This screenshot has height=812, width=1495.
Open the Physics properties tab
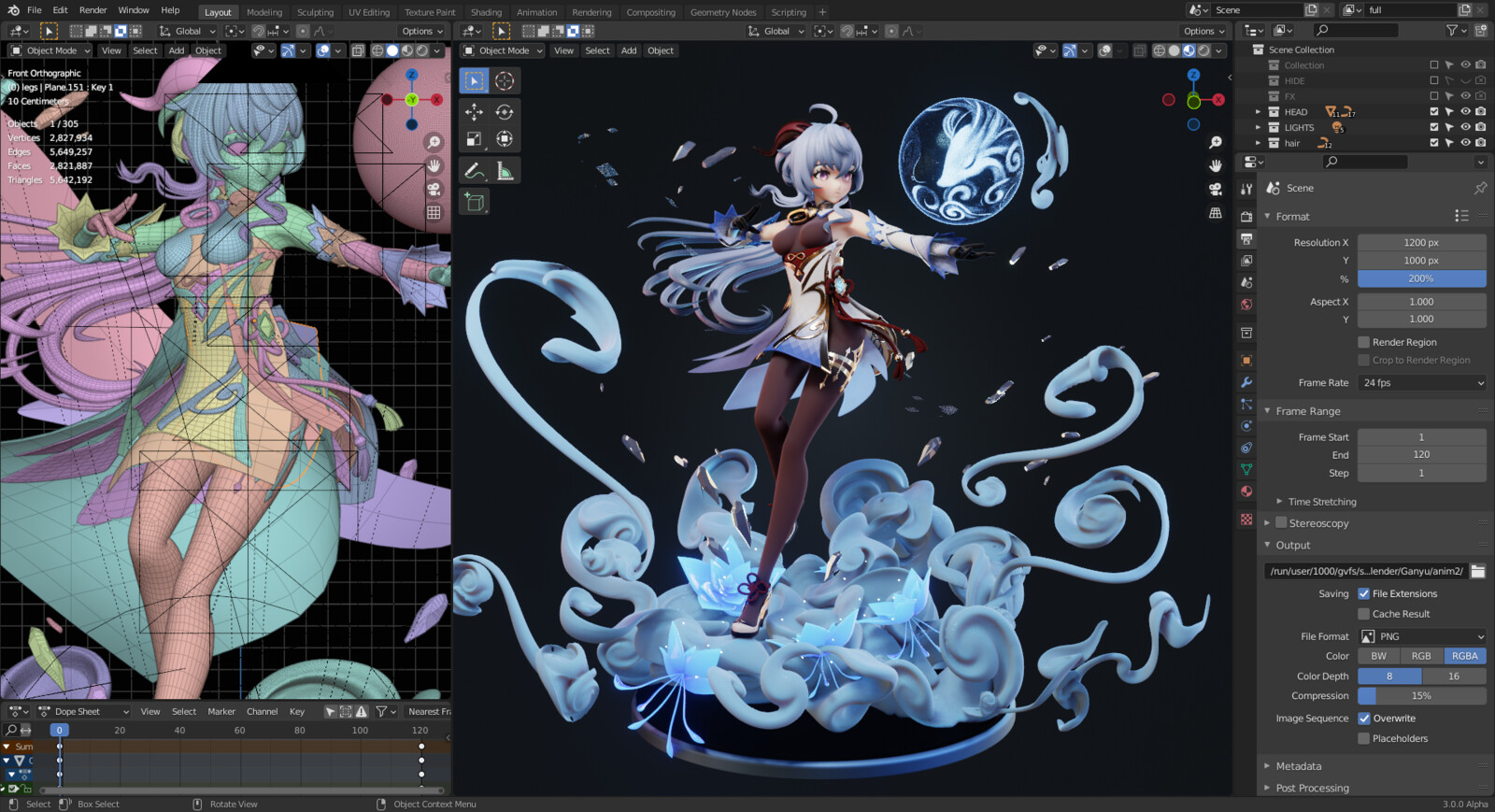(1246, 426)
